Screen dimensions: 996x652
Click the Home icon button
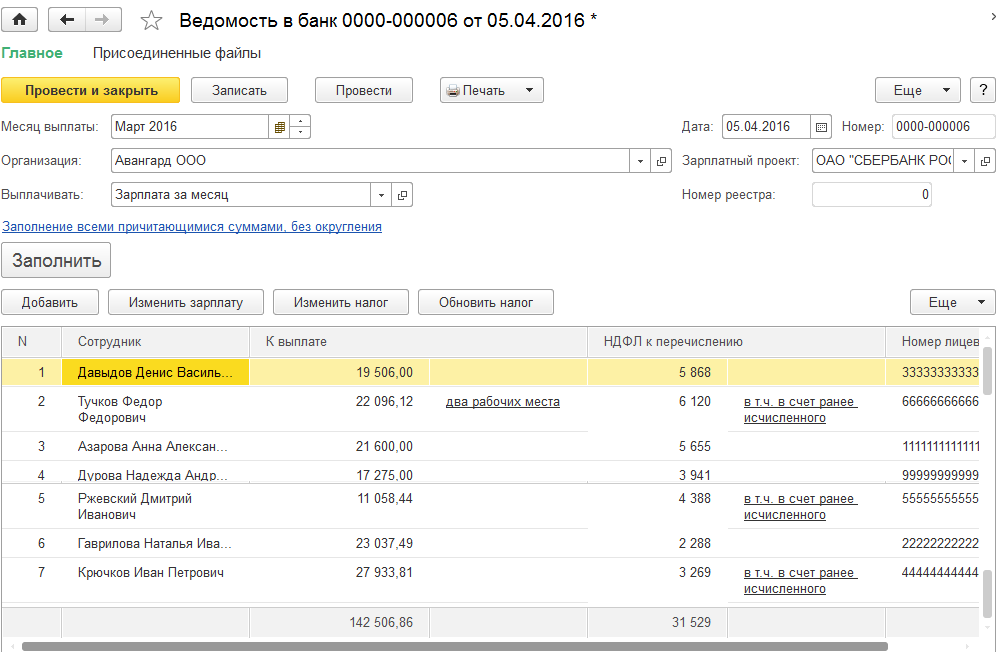[20, 20]
